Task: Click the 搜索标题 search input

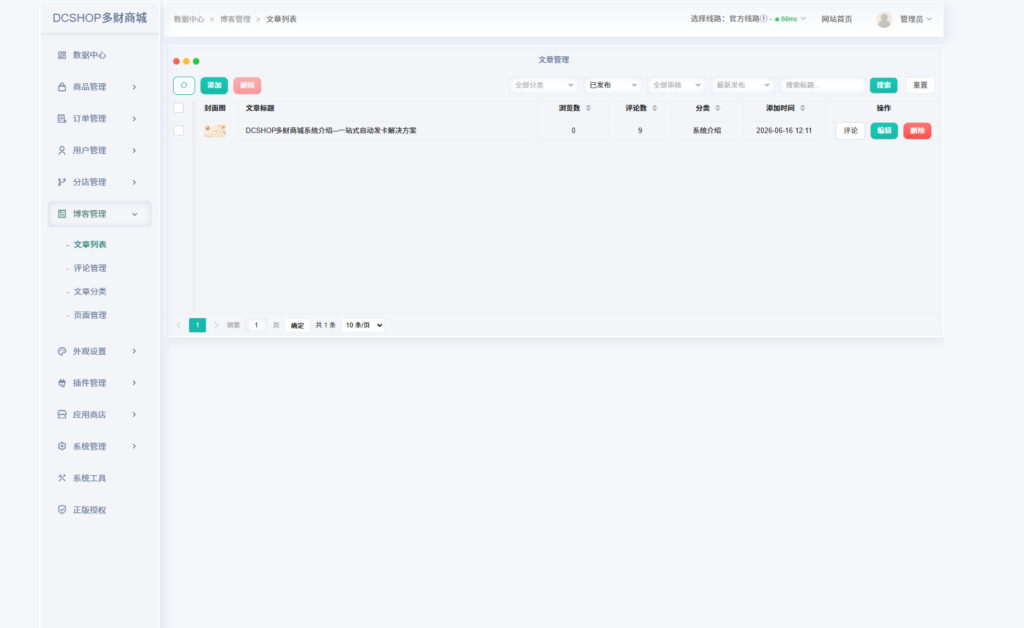Action: click(822, 86)
